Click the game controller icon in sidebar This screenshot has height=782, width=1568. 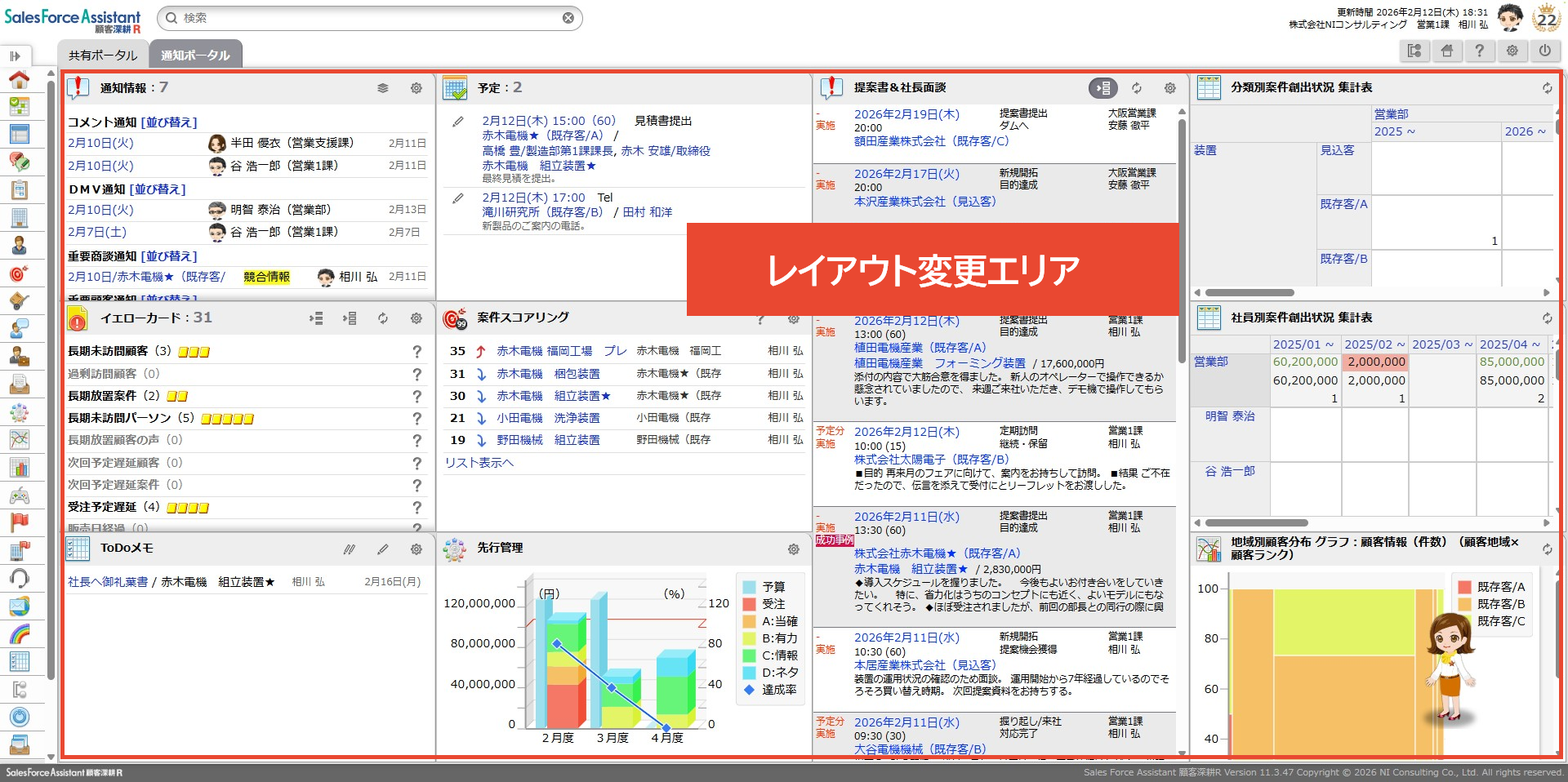point(19,495)
